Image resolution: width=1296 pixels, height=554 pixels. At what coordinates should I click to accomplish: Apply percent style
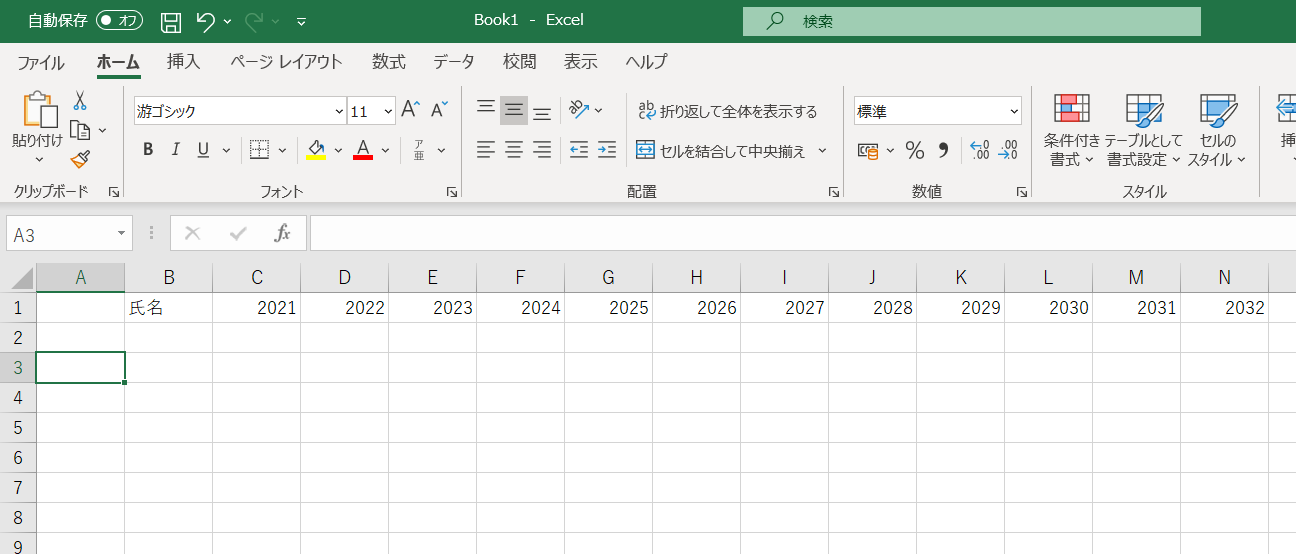click(x=914, y=151)
